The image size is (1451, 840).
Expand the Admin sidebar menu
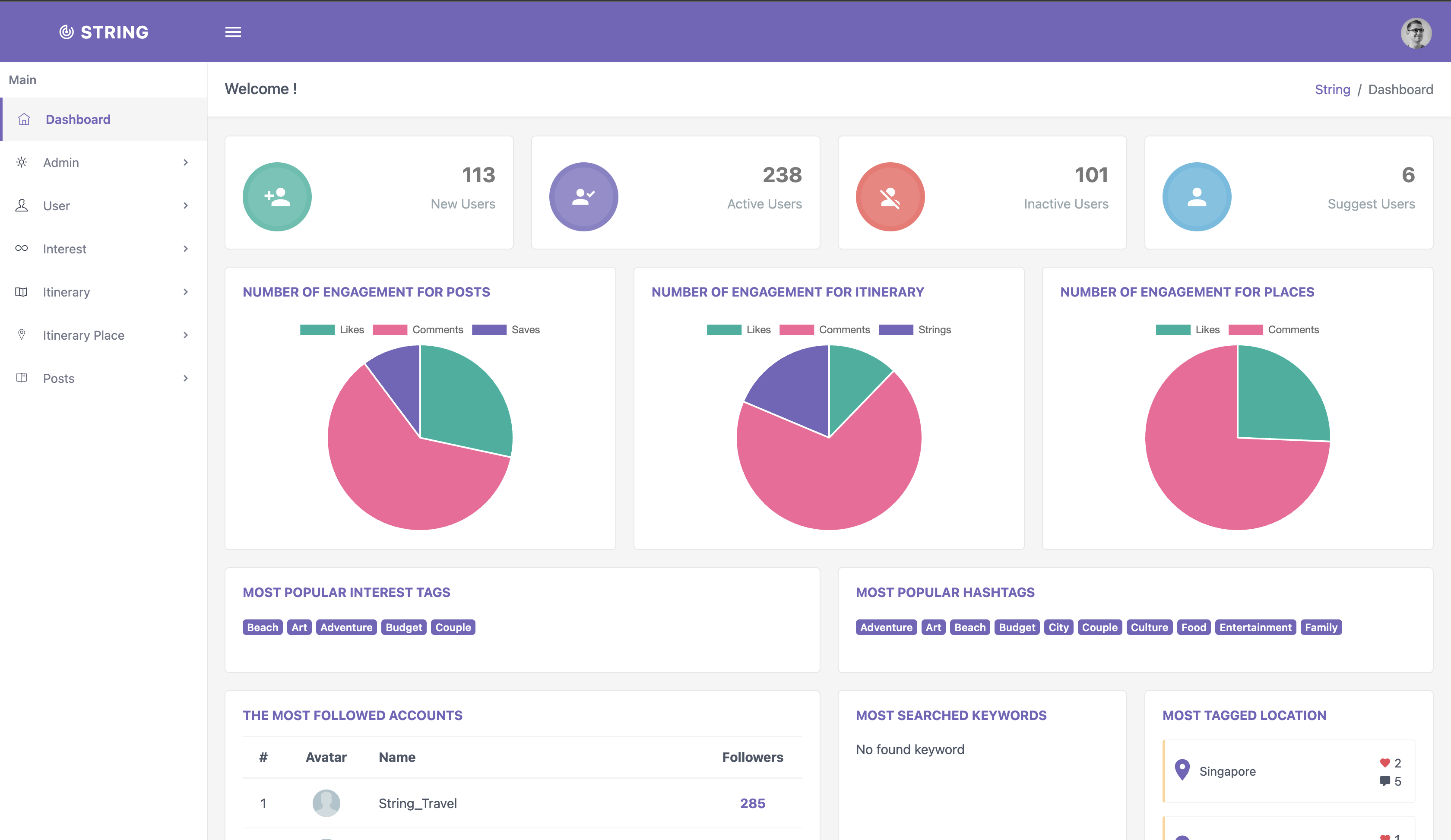[x=104, y=163]
